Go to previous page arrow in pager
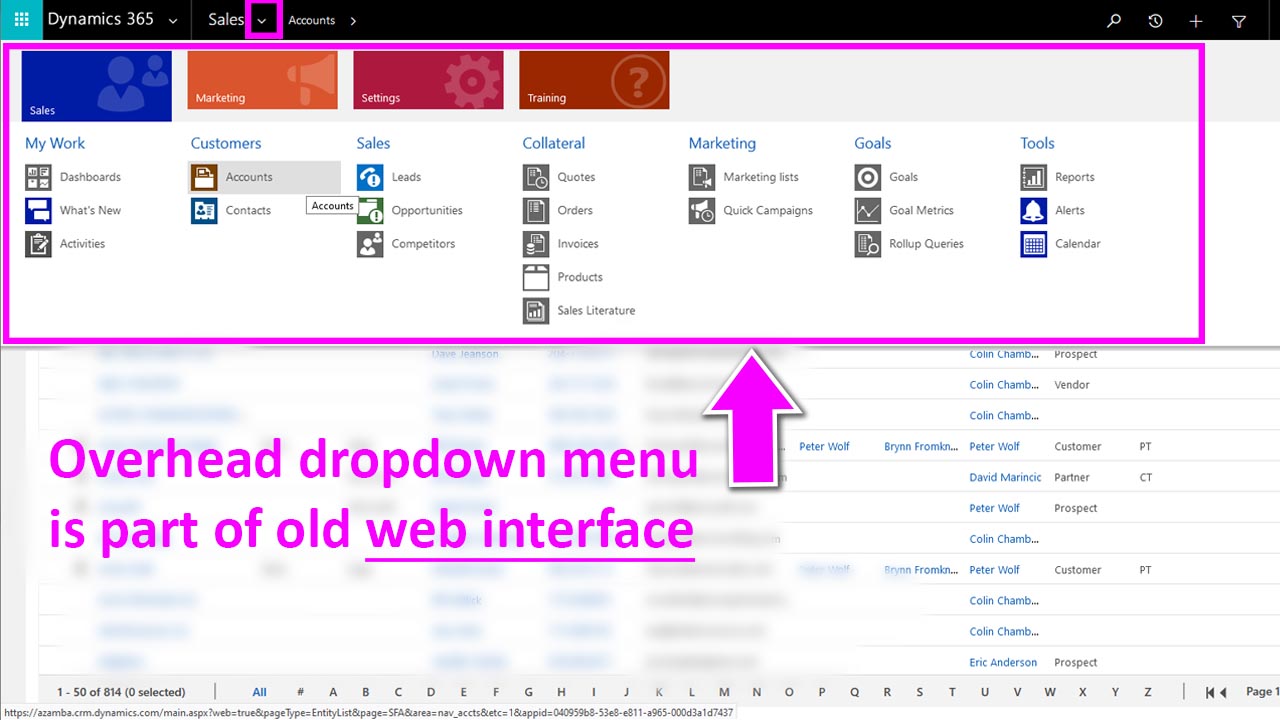This screenshot has width=1280, height=720. click(x=1223, y=692)
